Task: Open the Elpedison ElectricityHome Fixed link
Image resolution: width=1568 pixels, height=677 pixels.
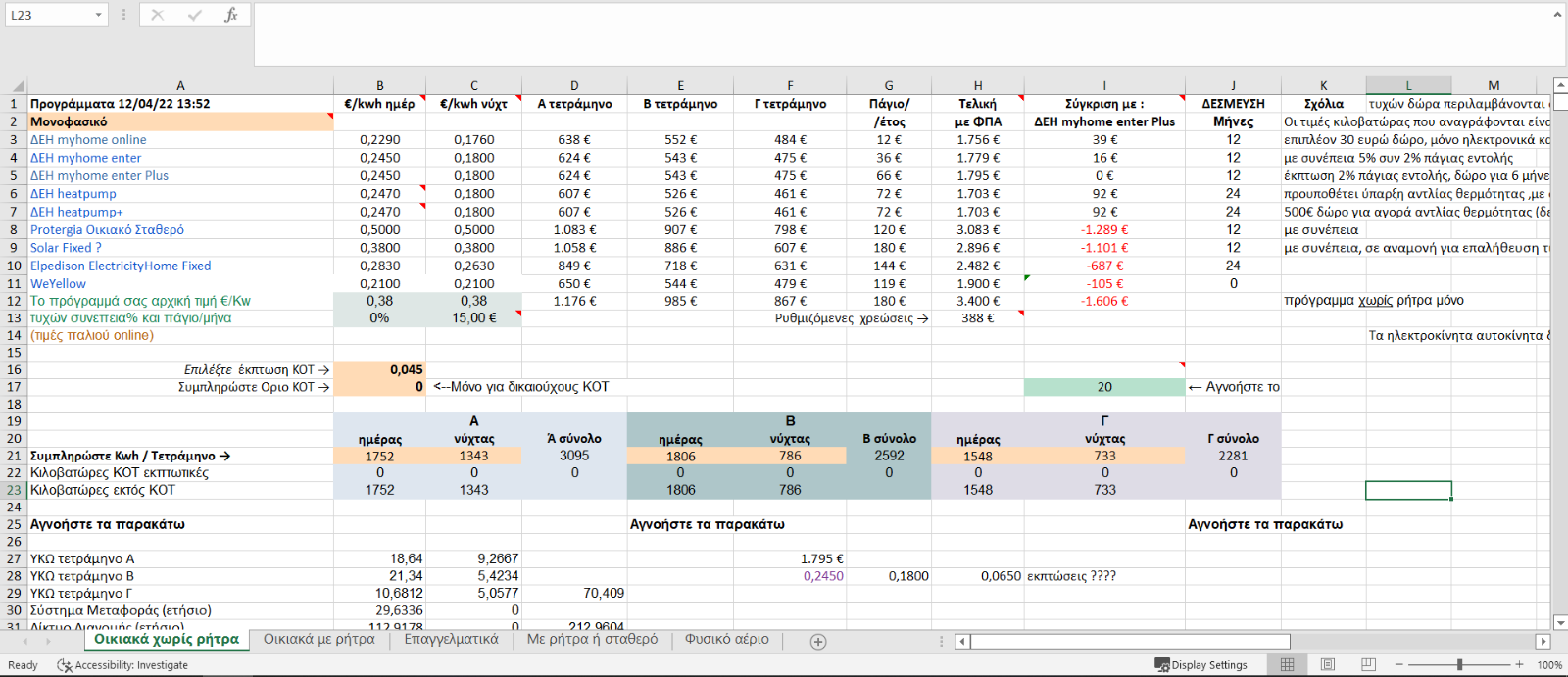Action: [x=121, y=266]
